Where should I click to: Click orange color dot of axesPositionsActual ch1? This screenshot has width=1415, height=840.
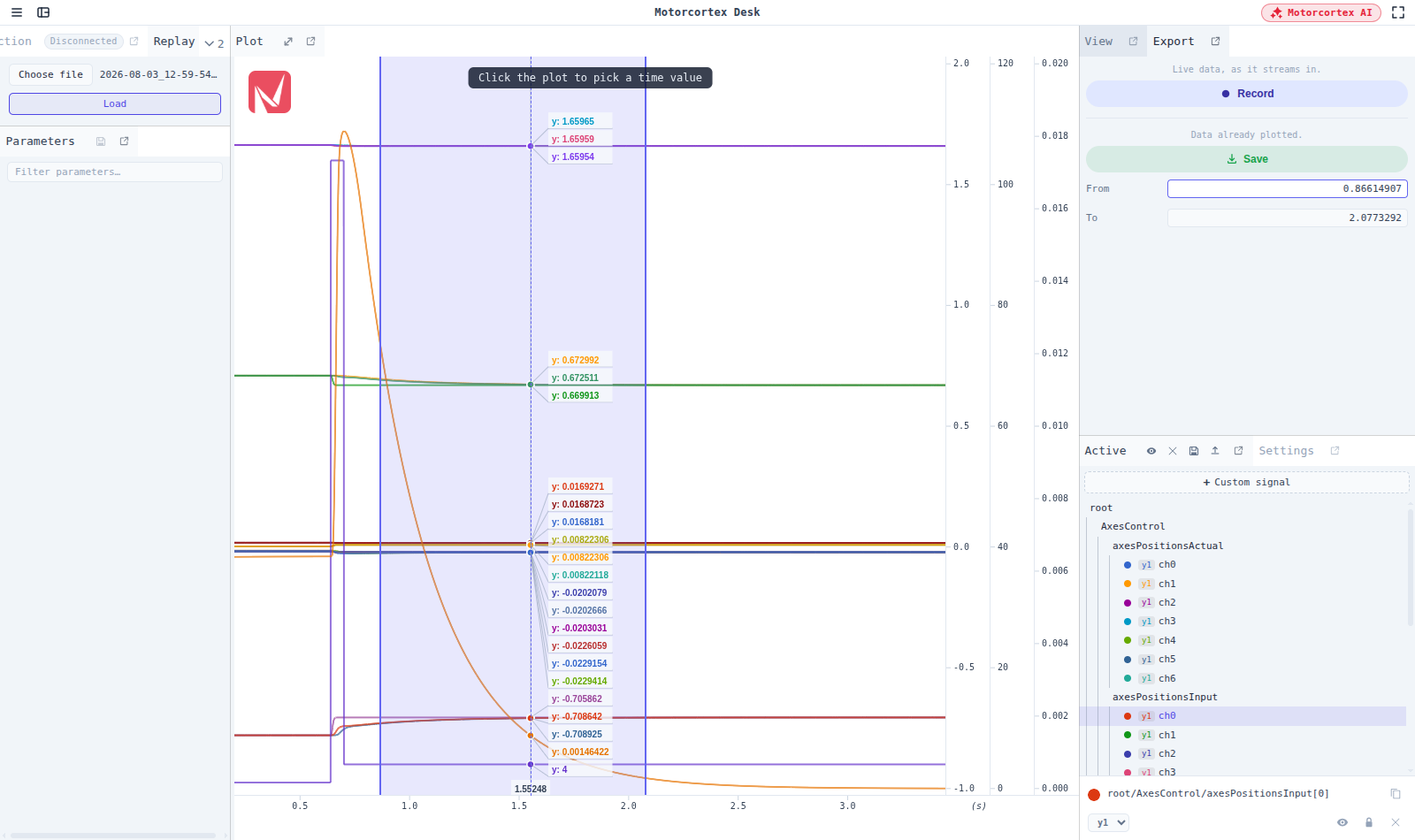[x=1128, y=584]
